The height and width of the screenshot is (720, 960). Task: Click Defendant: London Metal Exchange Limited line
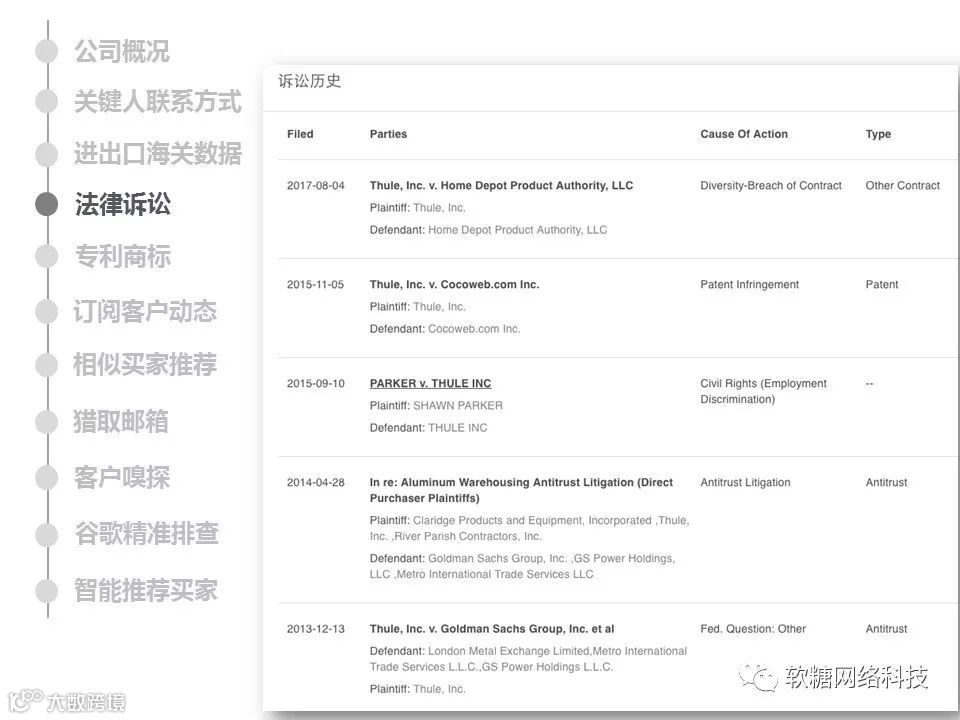pos(528,659)
